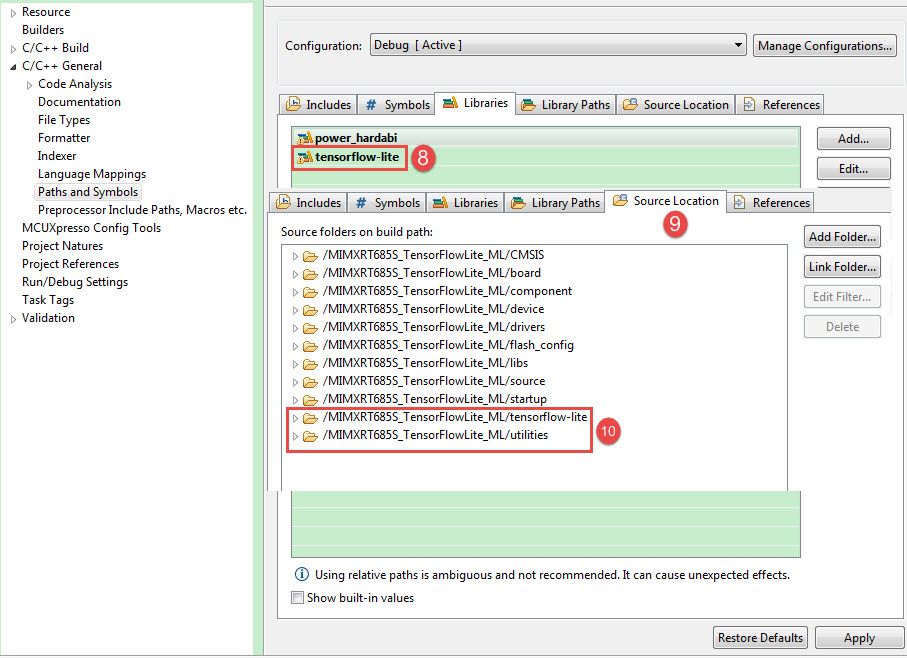Expand the Code Analysis tree node
Viewport: 907px width, 658px height.
tap(30, 85)
